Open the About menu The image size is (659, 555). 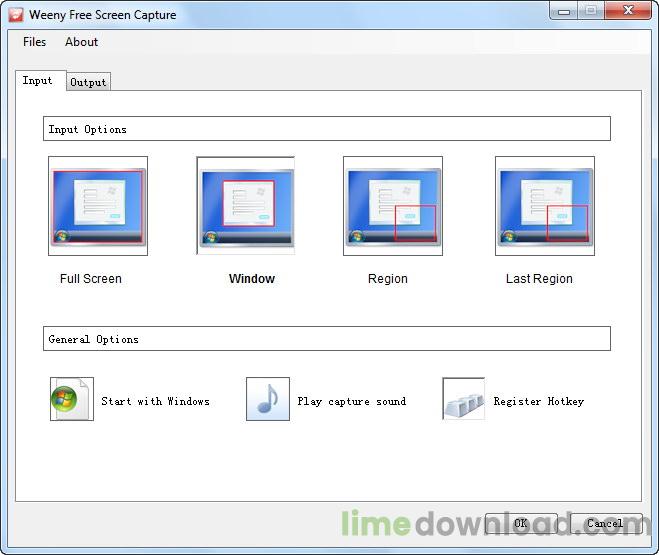(82, 42)
